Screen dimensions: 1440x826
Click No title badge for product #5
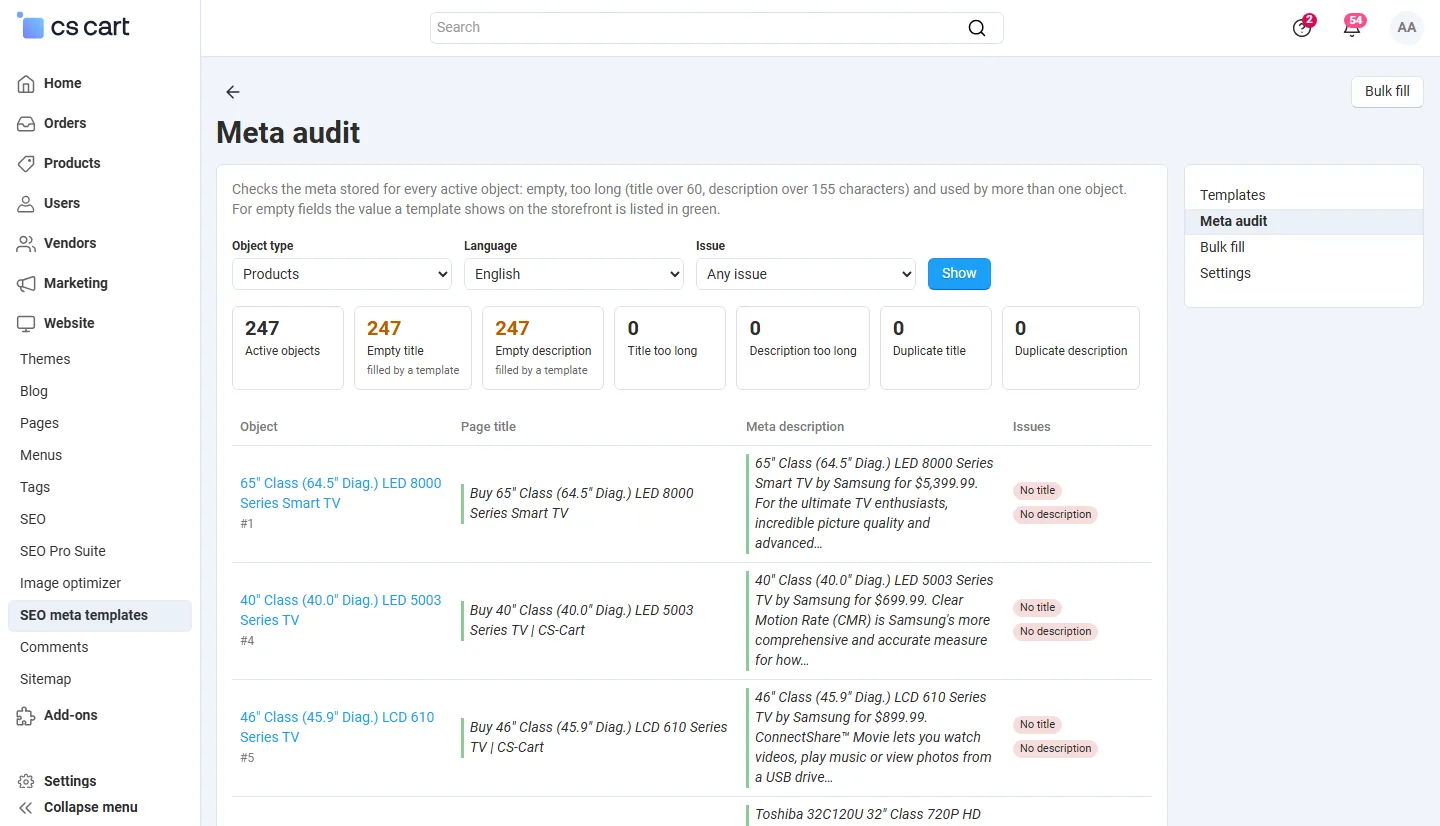[1037, 724]
